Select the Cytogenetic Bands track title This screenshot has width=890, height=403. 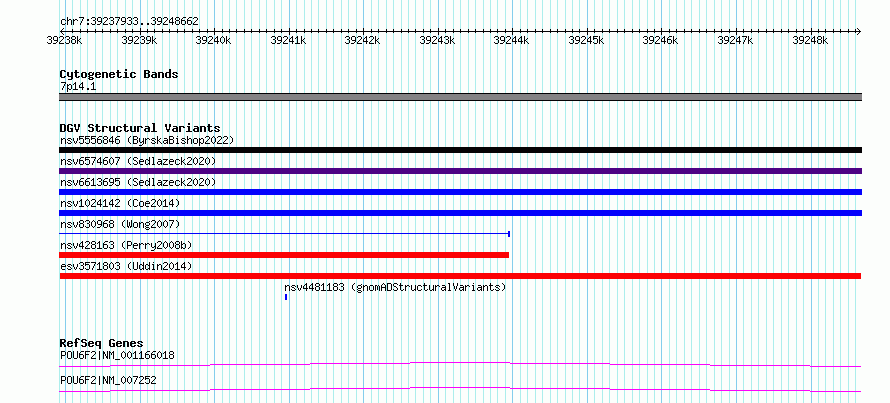point(119,74)
